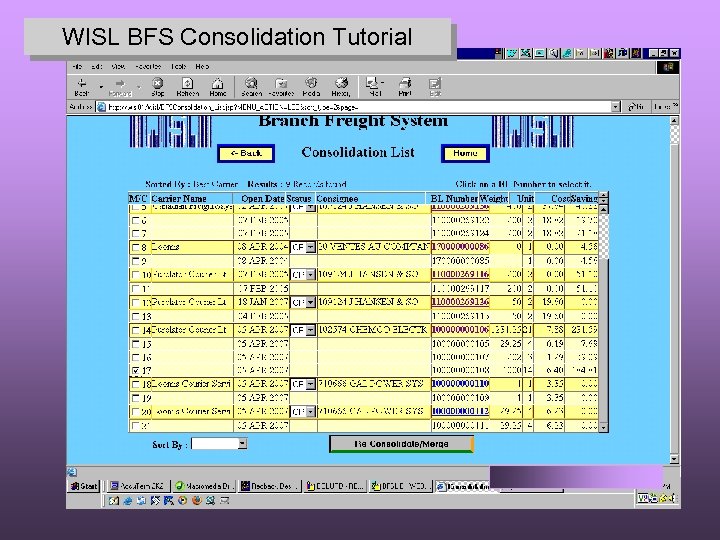This screenshot has height=540, width=720.
Task: Tick the checkbox for row 10
Action: (135, 275)
